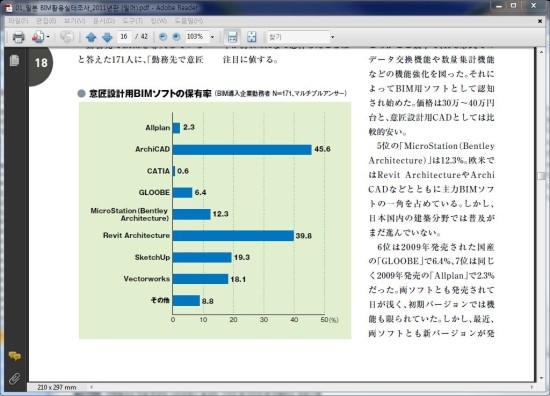The height and width of the screenshot is (396, 550).
Task: Open Attachments paperclip panel
Action: [x=14, y=378]
